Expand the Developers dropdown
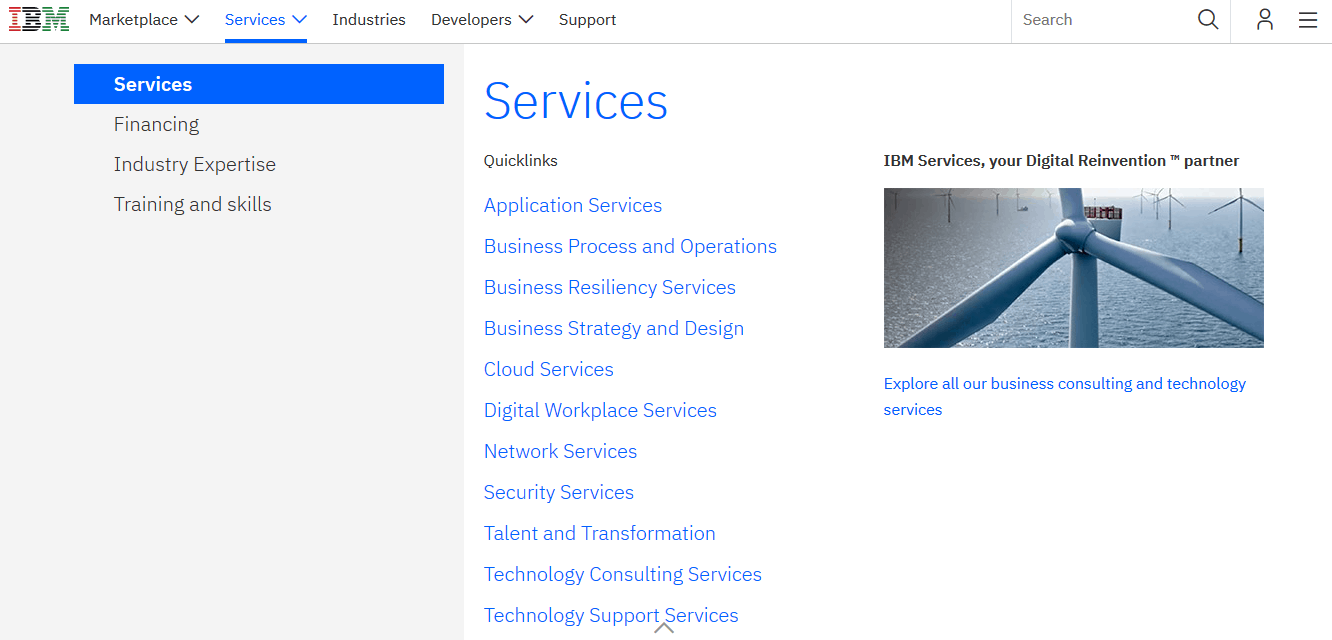Viewport: 1332px width, 640px height. click(482, 19)
